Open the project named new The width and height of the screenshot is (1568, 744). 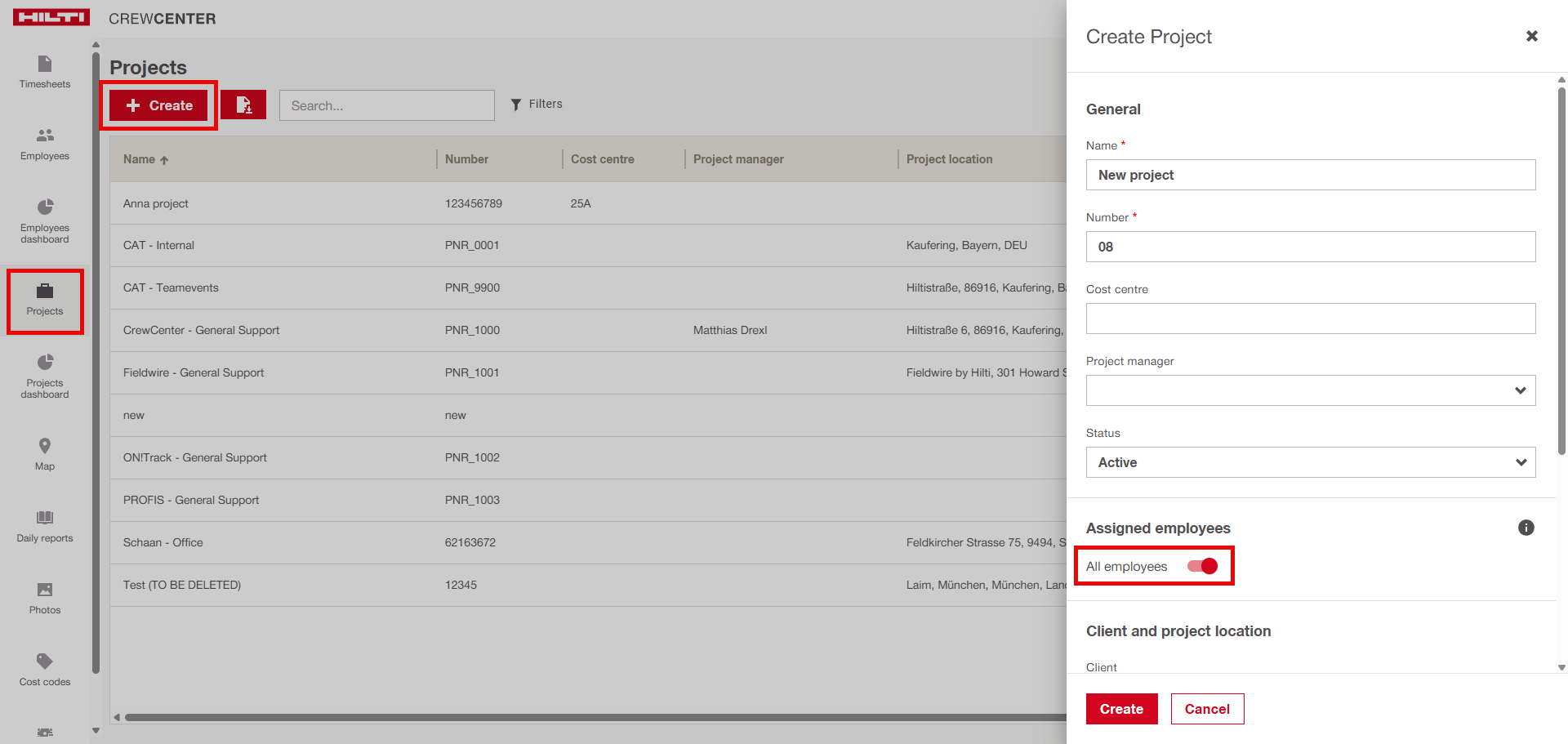588,416
